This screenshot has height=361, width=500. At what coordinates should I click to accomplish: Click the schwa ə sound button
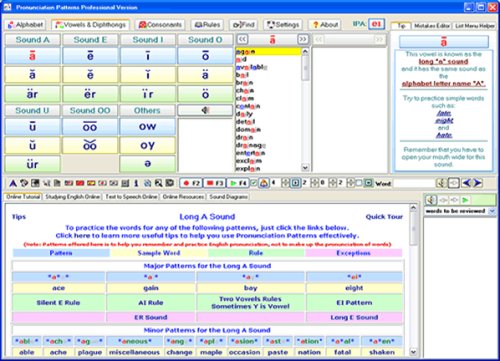coord(147,164)
